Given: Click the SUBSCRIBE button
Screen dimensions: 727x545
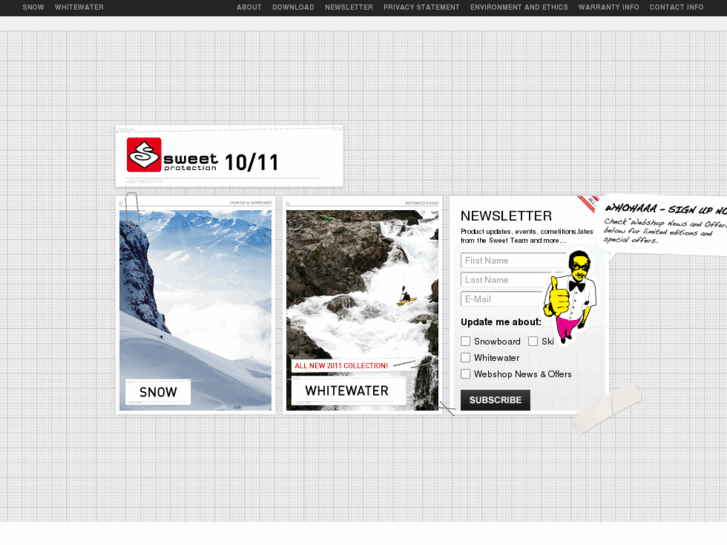Looking at the screenshot, I should click(495, 400).
